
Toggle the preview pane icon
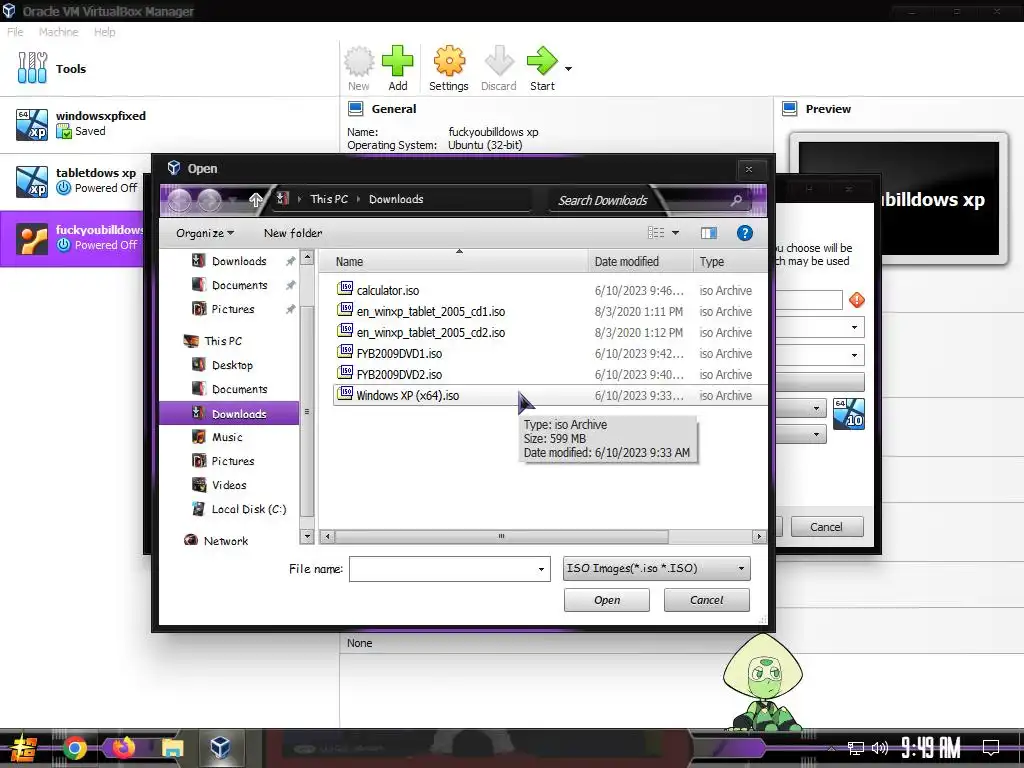point(709,233)
